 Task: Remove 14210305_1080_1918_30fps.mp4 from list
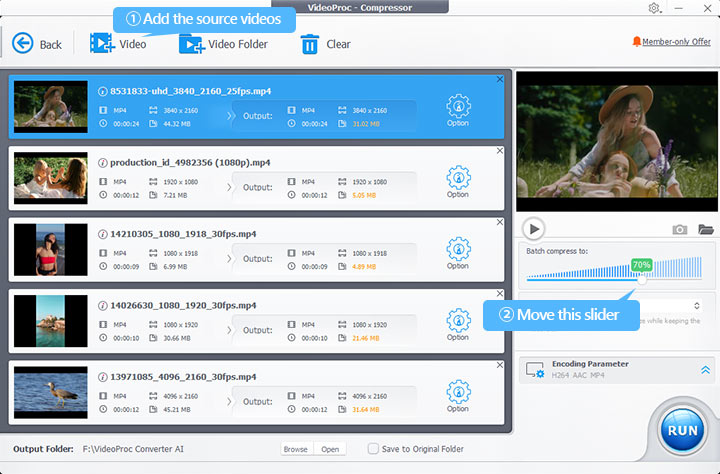click(x=500, y=222)
